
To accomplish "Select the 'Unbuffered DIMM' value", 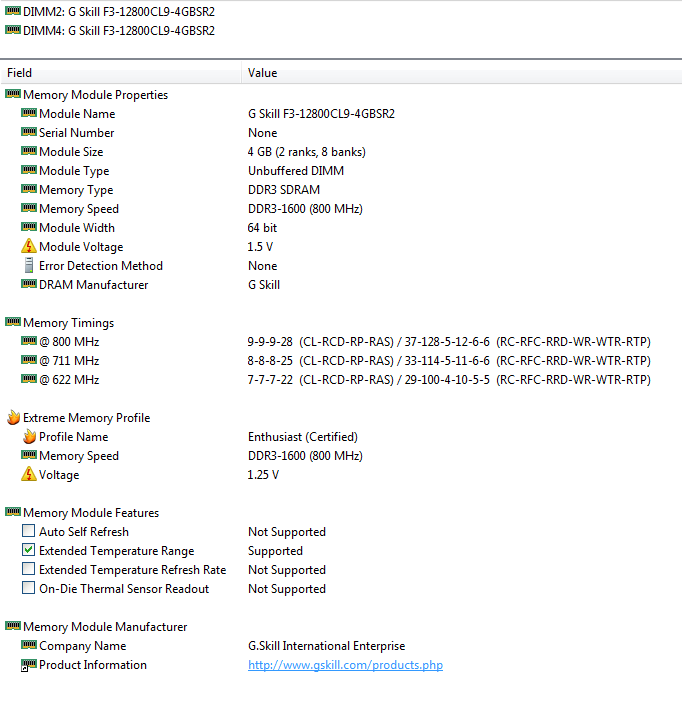I will pos(296,171).
